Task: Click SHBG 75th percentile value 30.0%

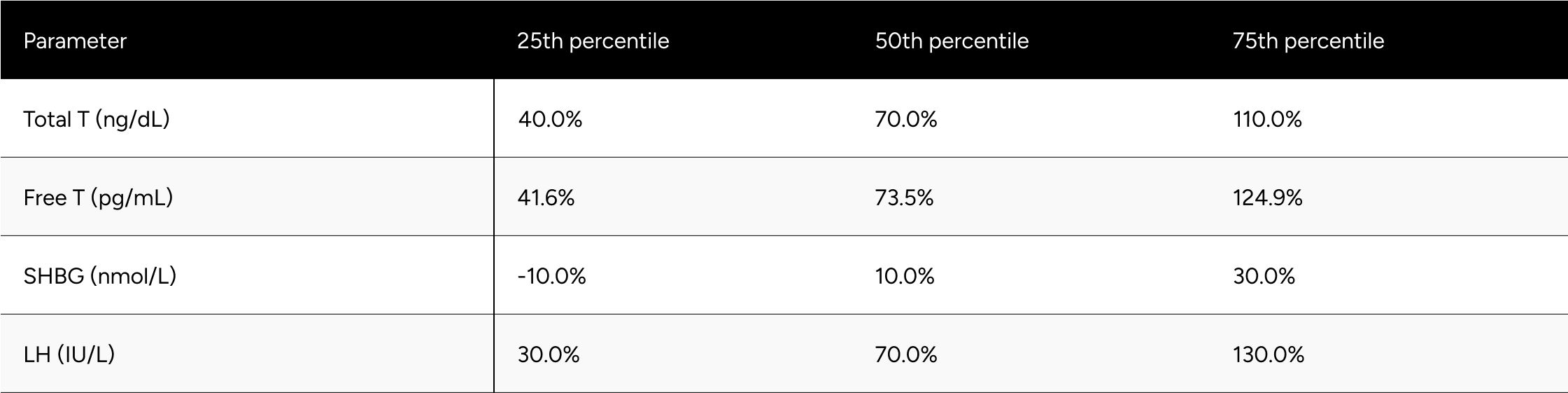Action: click(1264, 276)
